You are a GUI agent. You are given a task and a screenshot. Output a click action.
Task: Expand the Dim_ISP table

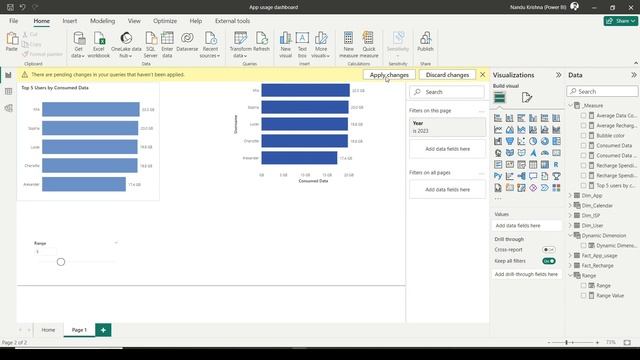(x=570, y=216)
